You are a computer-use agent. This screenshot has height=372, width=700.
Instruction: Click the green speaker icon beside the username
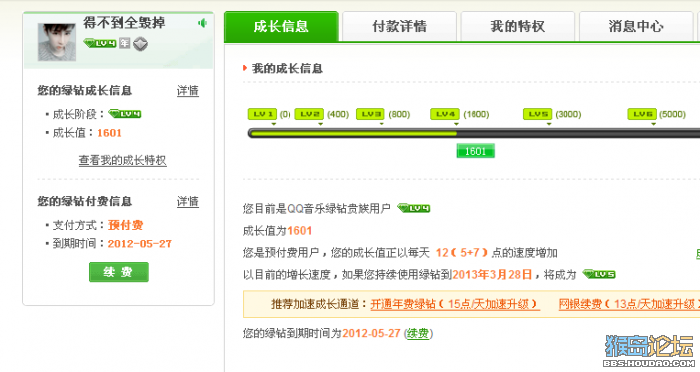click(x=203, y=23)
